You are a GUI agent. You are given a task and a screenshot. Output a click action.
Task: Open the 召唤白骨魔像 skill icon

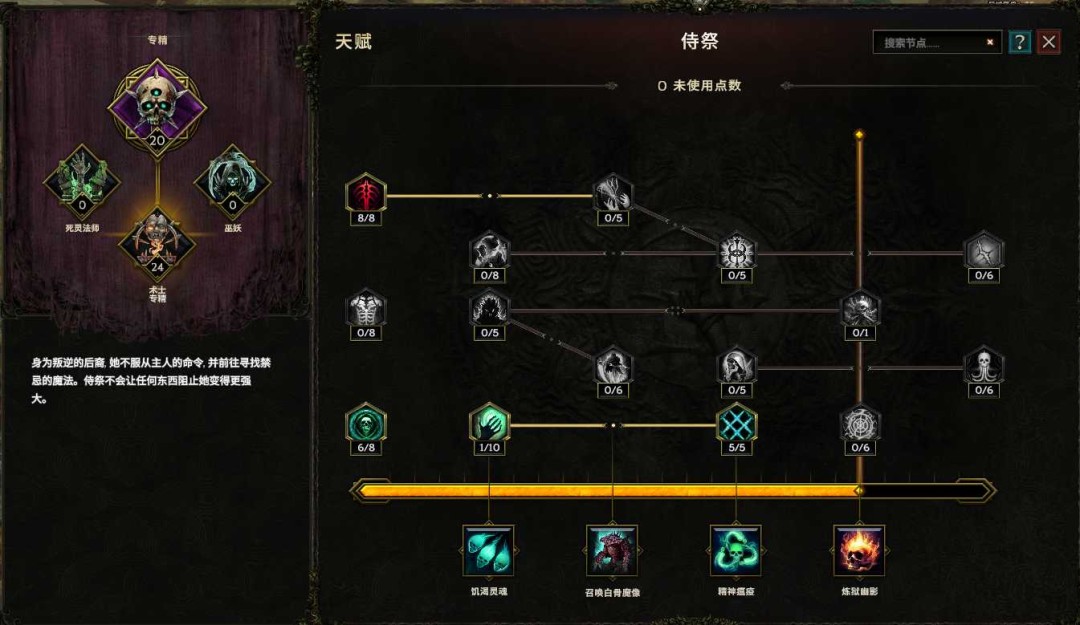612,550
